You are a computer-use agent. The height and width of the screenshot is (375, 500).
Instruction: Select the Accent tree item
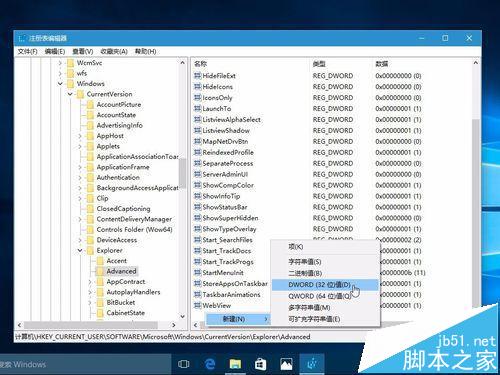click(117, 261)
